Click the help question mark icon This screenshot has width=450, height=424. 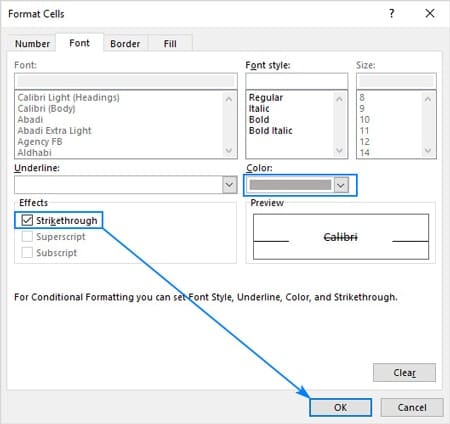pos(392,13)
